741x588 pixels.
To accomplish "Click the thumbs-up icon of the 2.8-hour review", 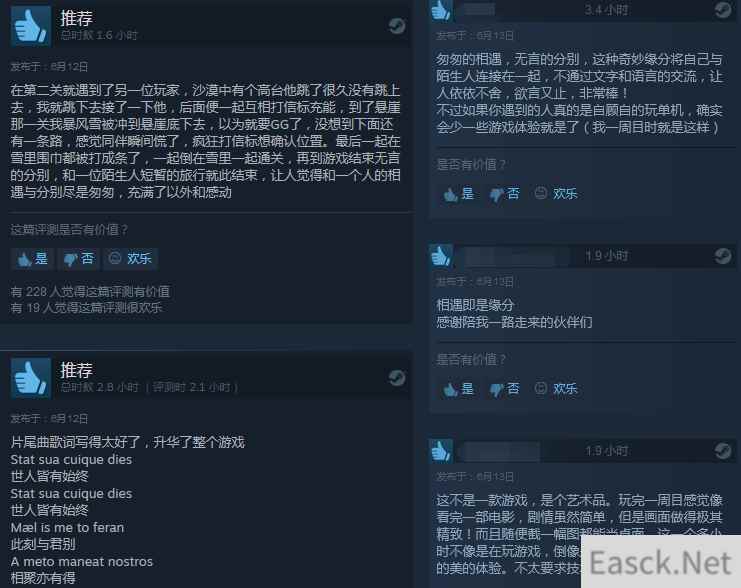I will pos(31,378).
